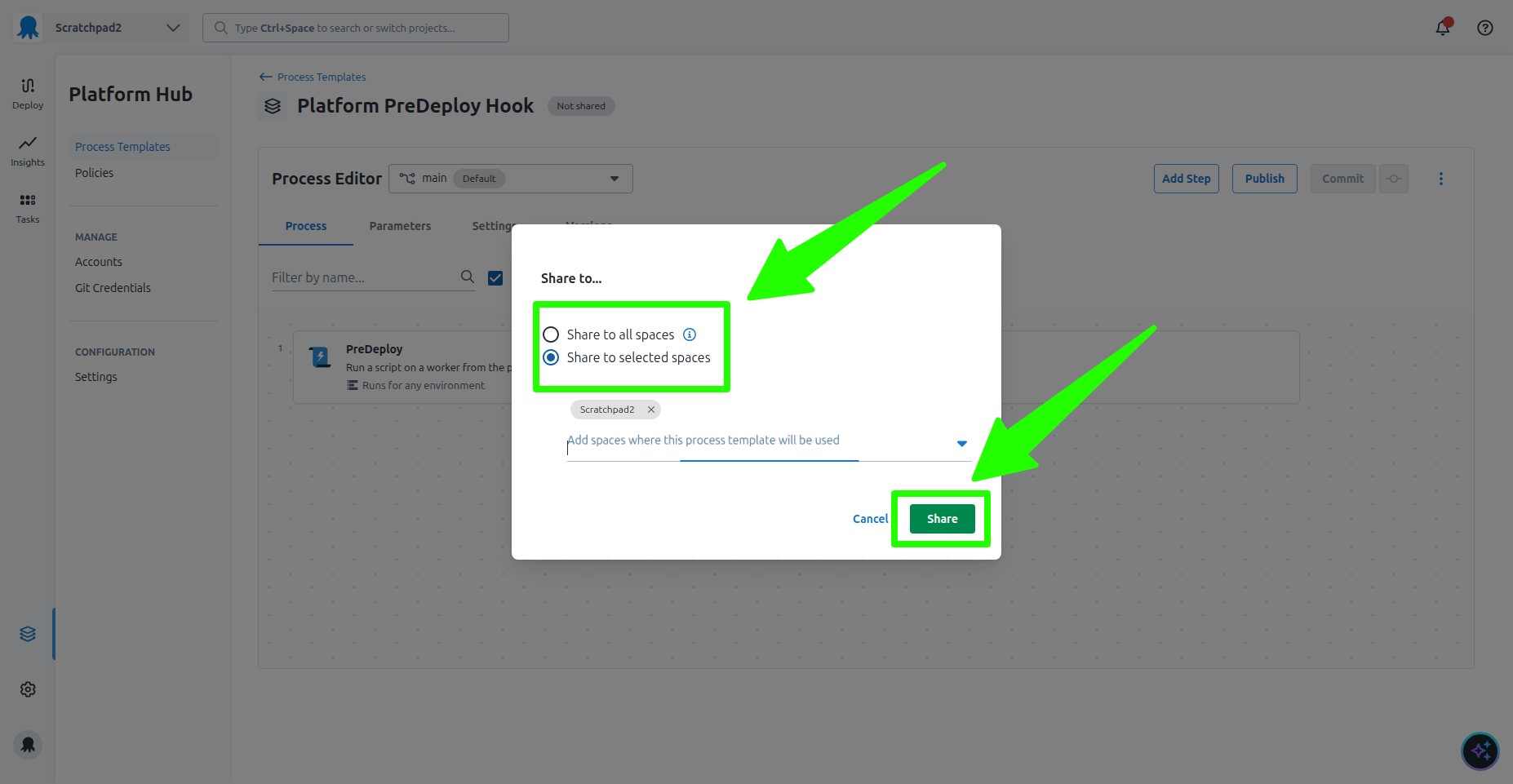
Task: Switch to the Parameters tab
Action: point(400,226)
